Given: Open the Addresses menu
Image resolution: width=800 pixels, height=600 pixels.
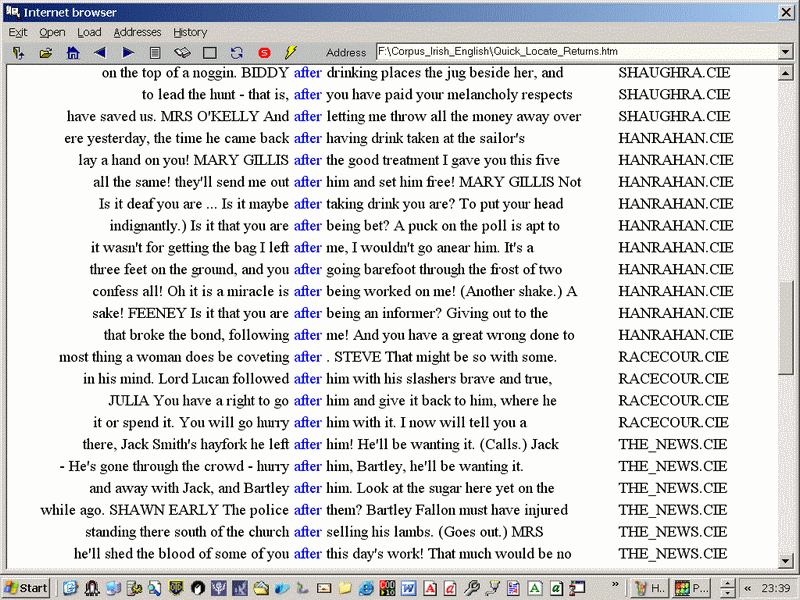Looking at the screenshot, I should 137,32.
